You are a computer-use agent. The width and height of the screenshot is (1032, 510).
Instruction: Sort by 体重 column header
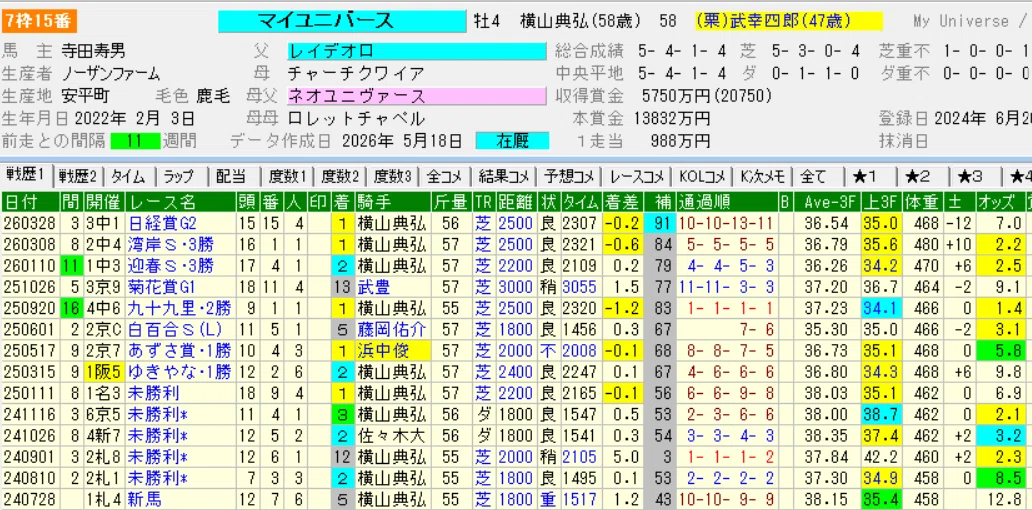[x=921, y=201]
